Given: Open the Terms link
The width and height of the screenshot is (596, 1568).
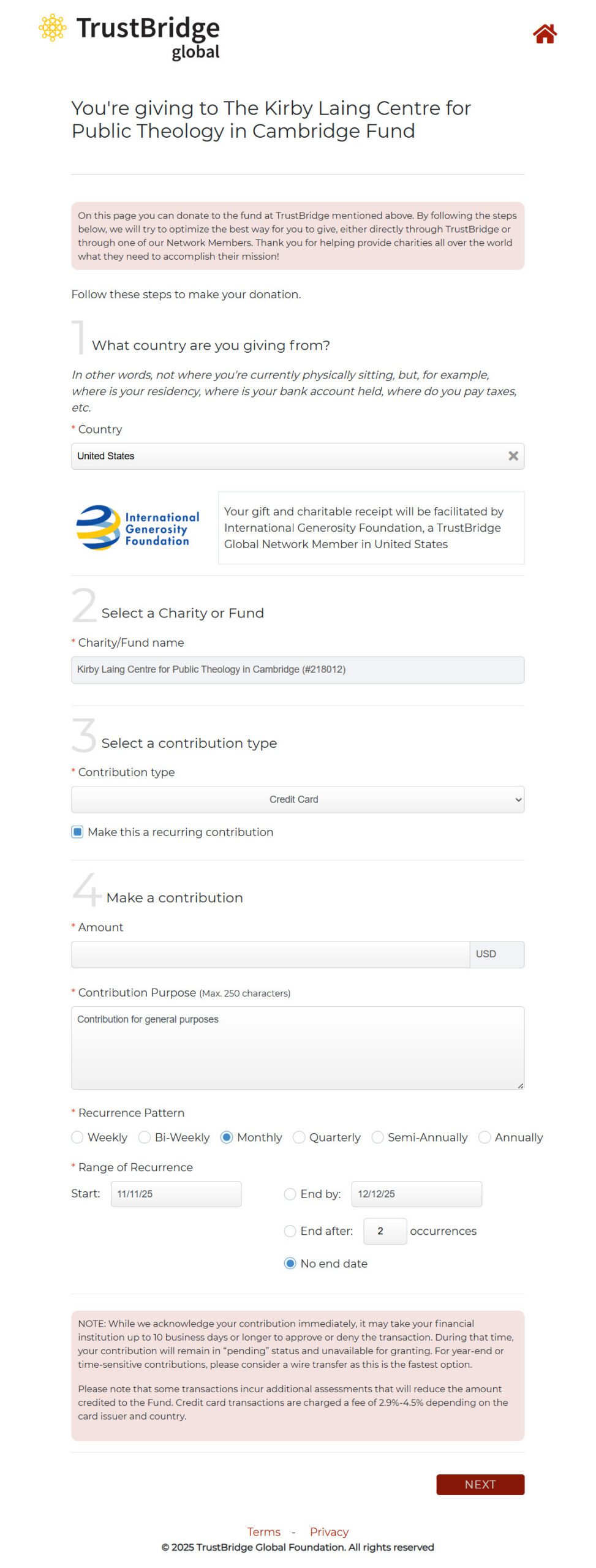Looking at the screenshot, I should click(x=263, y=1531).
